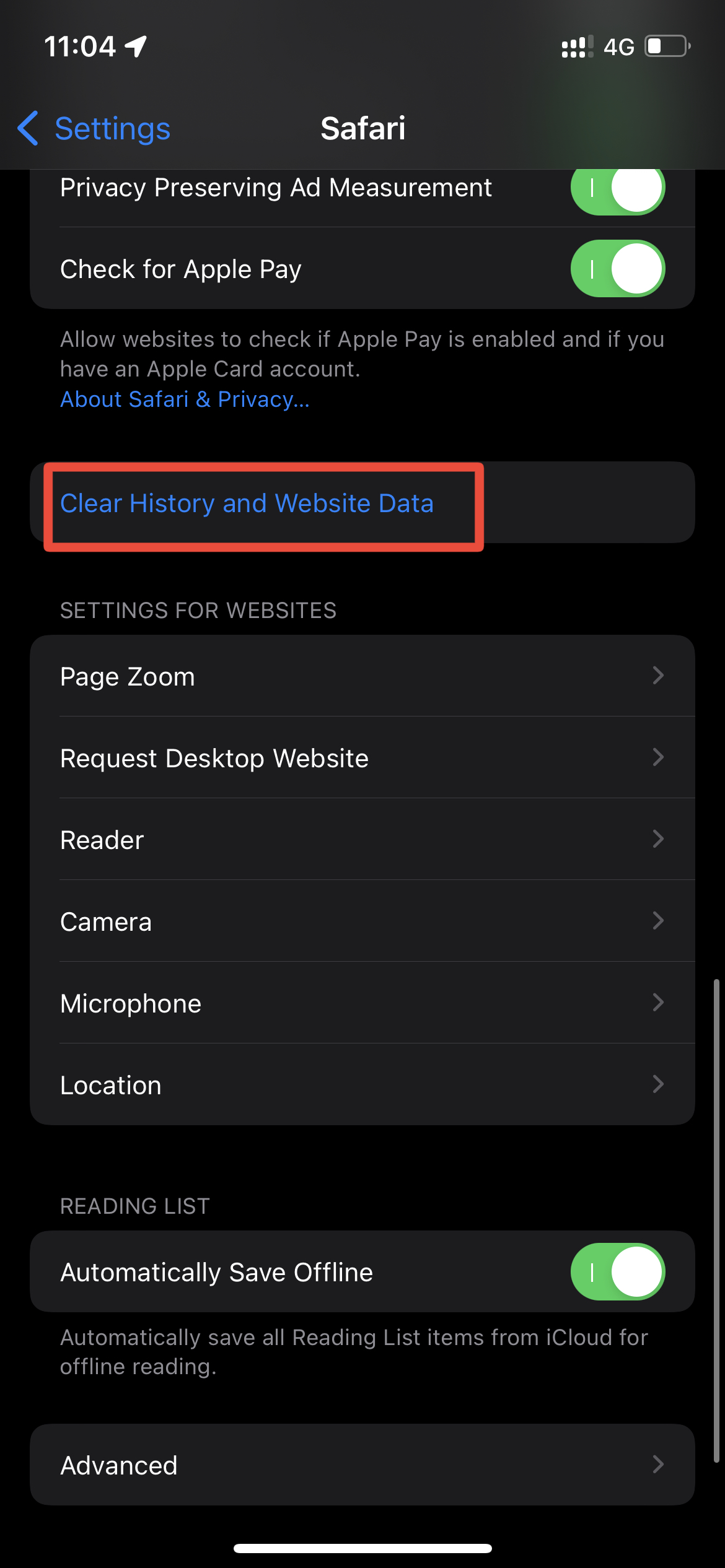This screenshot has height=1568, width=725.
Task: Disable Privacy Preserving Ad Measurement switch
Action: coord(618,187)
